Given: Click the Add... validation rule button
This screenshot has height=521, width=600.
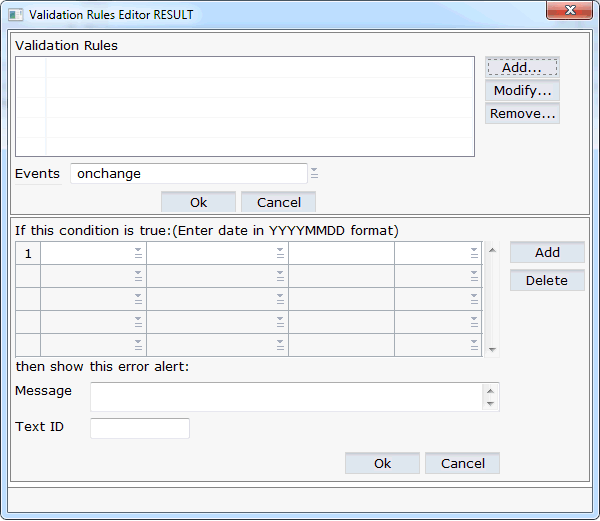Looking at the screenshot, I should 522,67.
